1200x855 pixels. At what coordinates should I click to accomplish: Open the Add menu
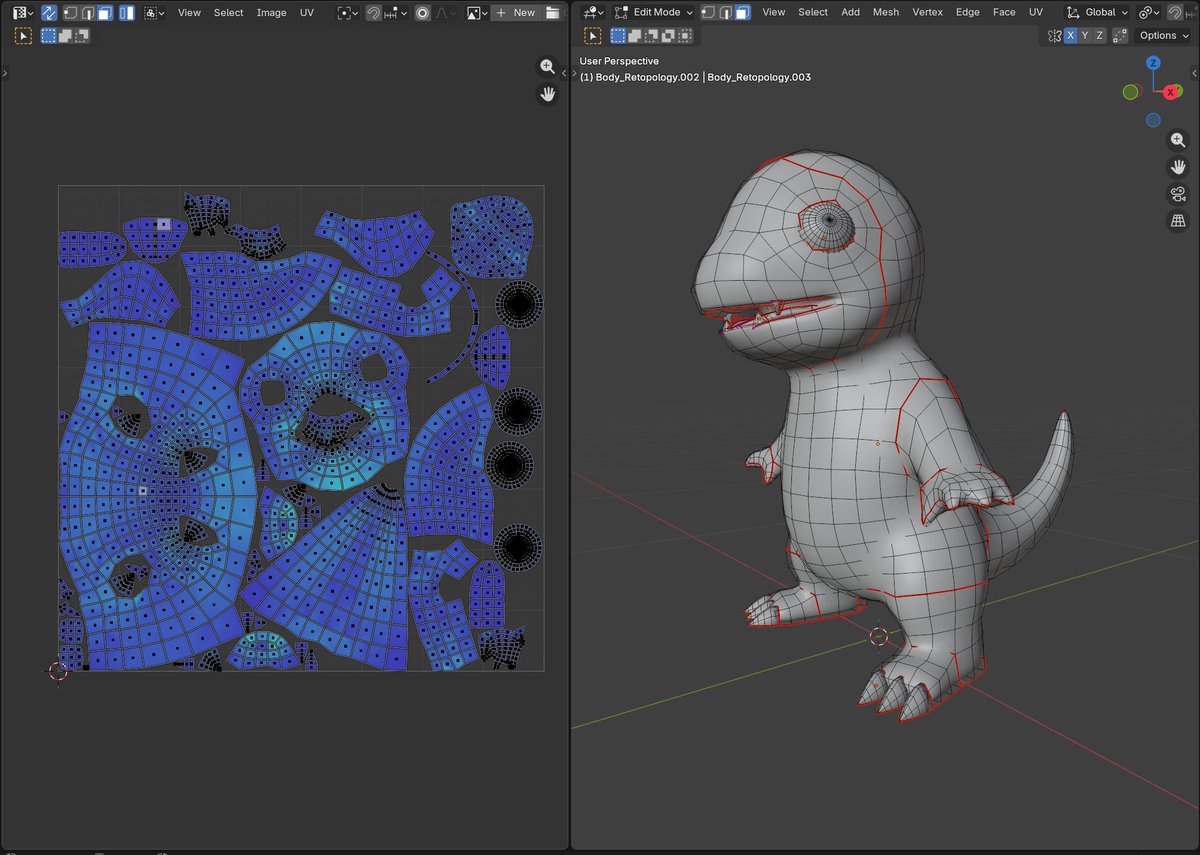(x=850, y=12)
